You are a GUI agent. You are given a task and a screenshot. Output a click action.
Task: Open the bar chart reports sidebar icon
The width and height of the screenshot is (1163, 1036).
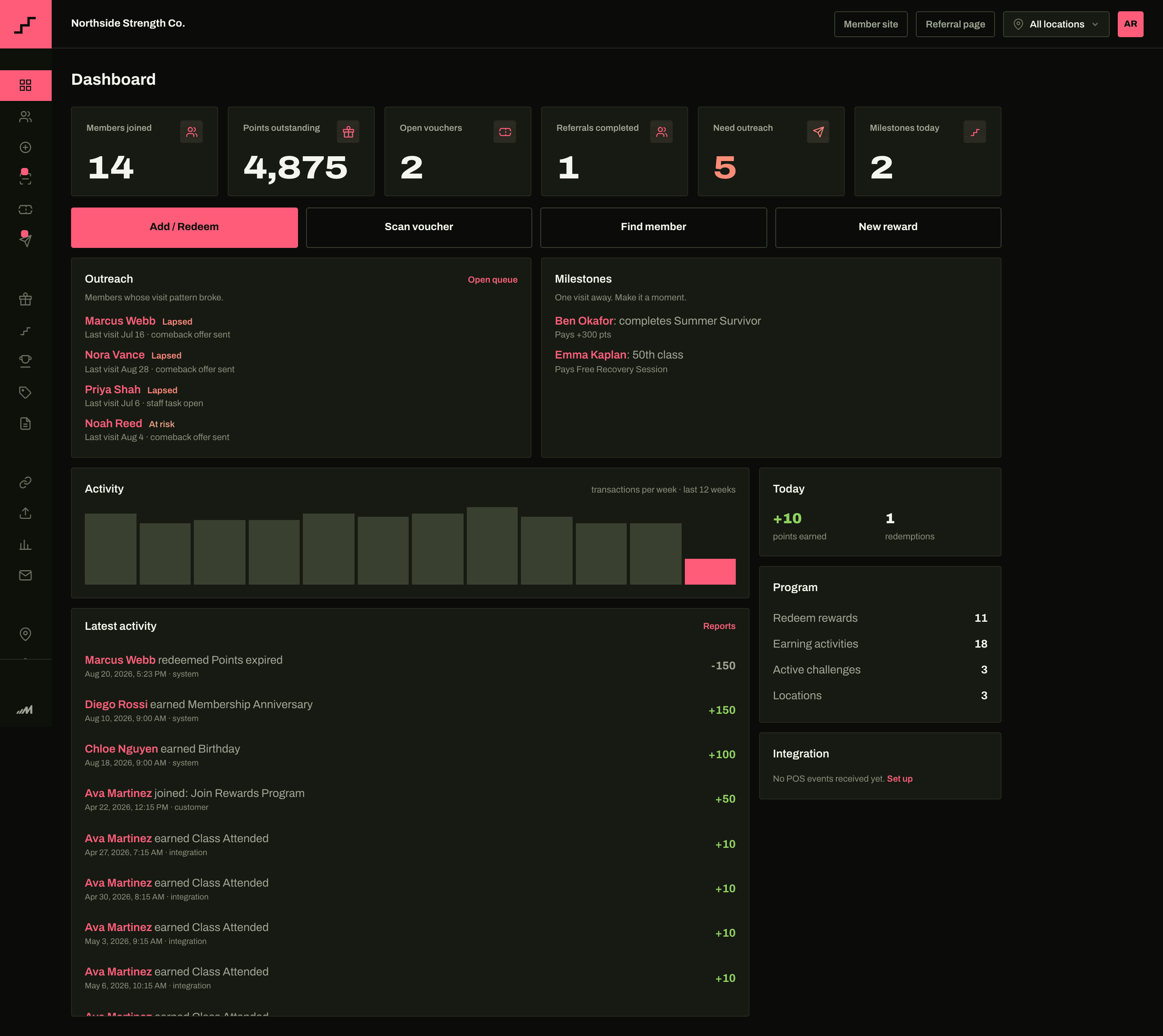[x=25, y=545]
